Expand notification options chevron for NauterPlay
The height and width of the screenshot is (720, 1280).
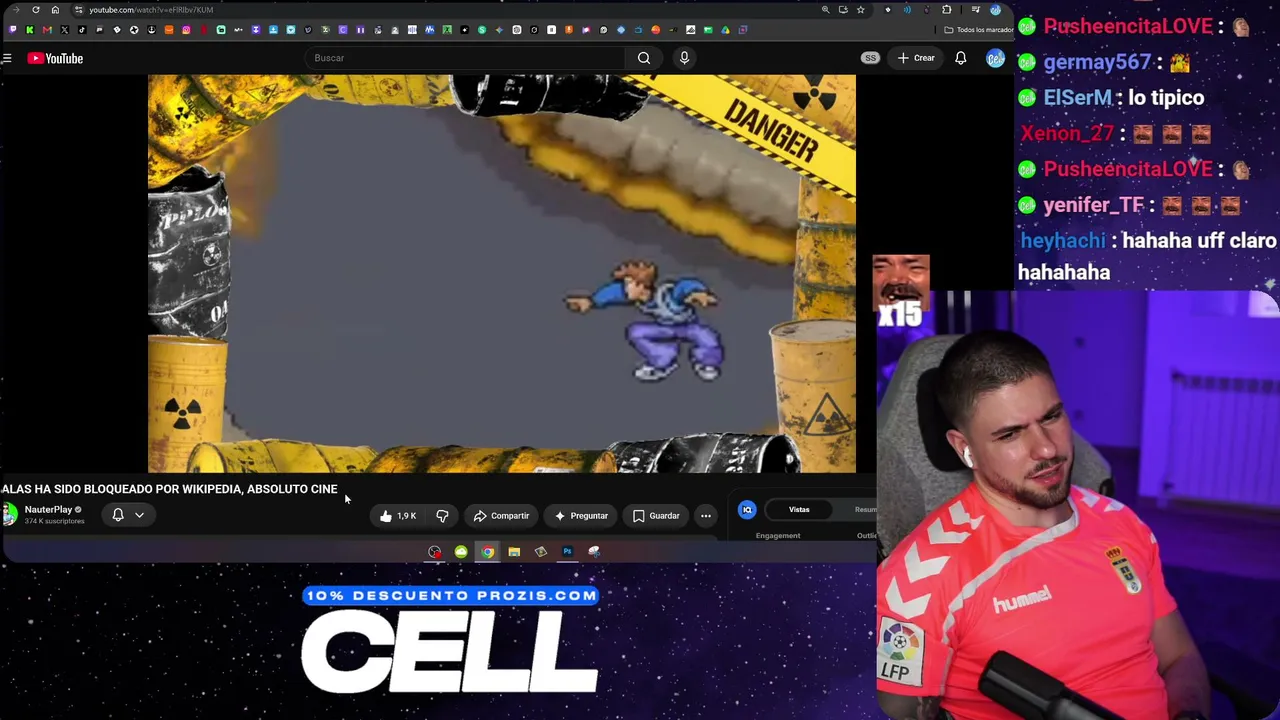[x=140, y=515]
